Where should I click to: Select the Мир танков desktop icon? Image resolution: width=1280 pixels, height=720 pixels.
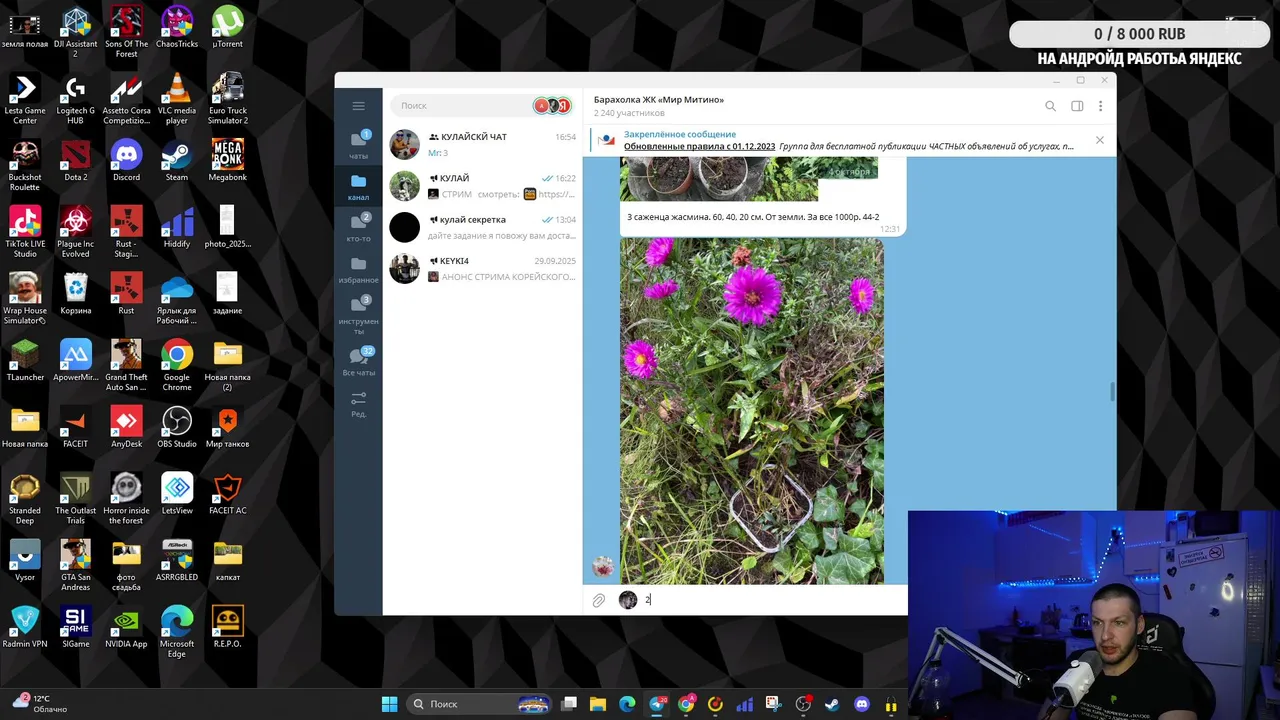[227, 427]
